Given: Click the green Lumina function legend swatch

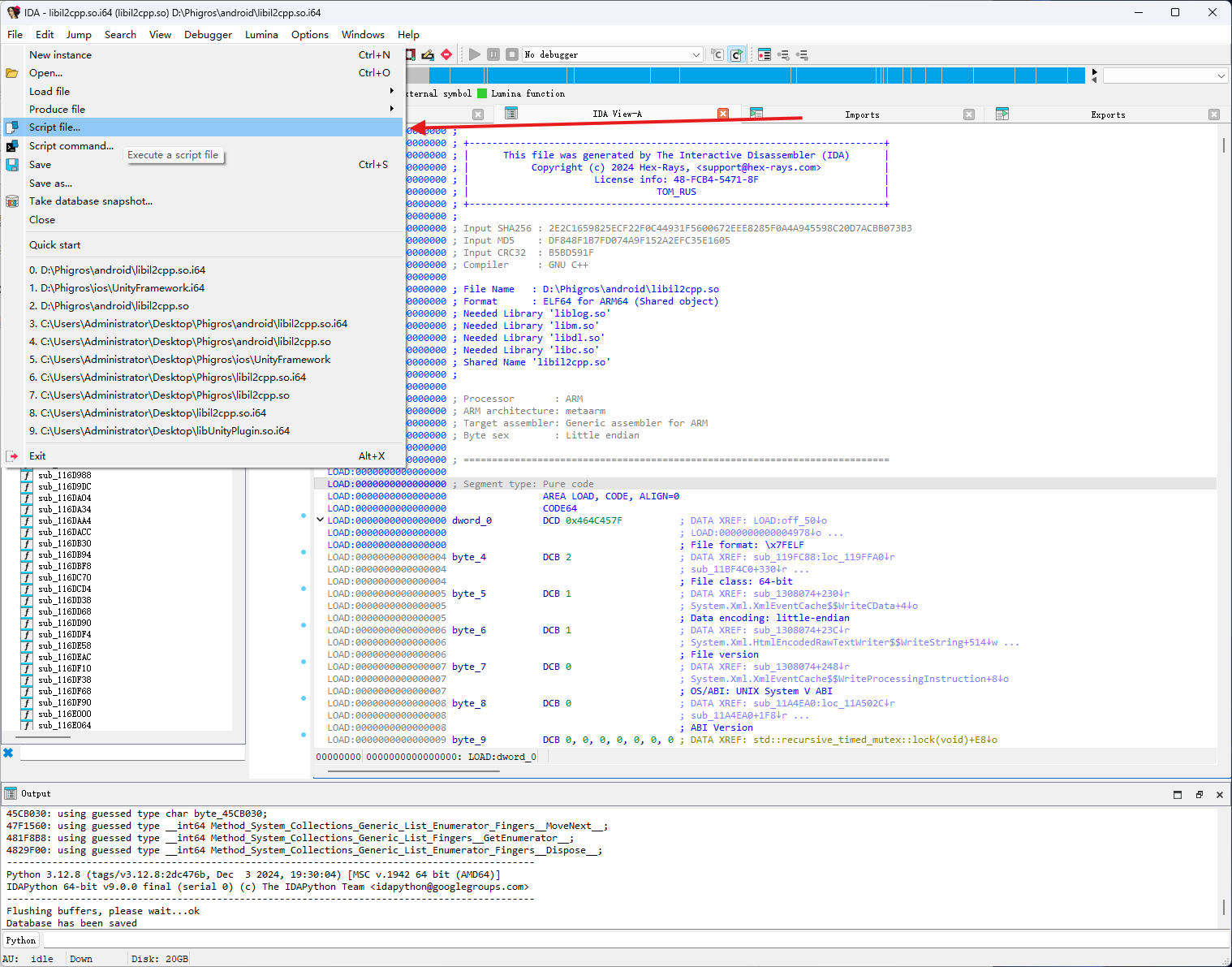Looking at the screenshot, I should [x=482, y=93].
